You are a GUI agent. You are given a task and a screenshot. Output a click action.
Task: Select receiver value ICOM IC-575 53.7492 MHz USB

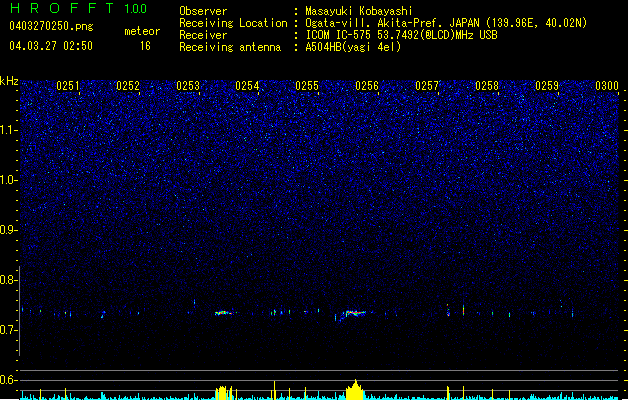point(402,35)
